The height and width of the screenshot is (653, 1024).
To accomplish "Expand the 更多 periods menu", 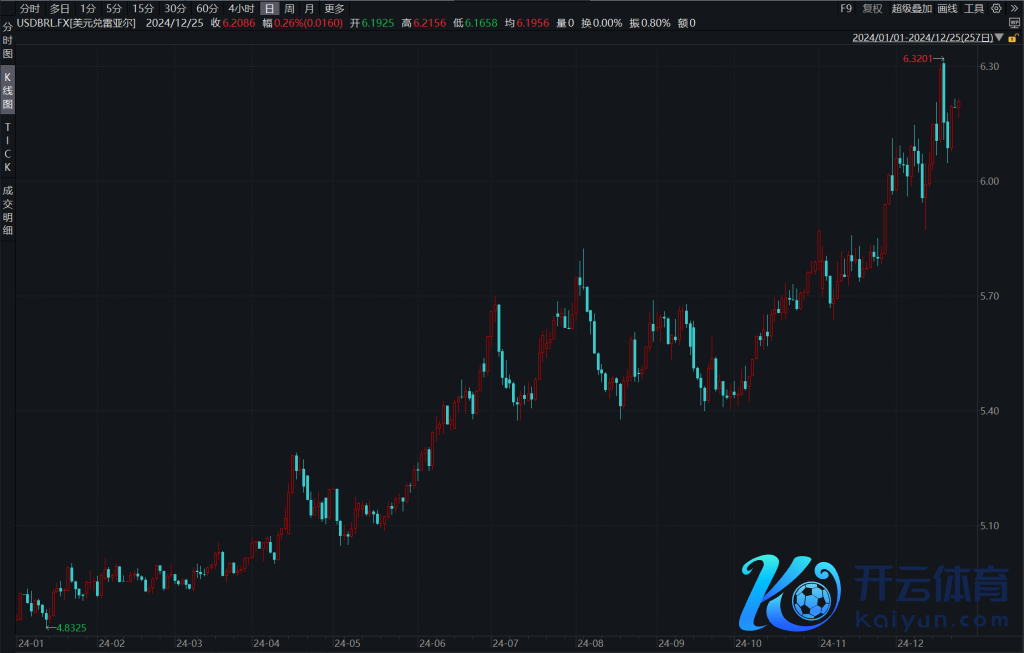I will point(334,8).
